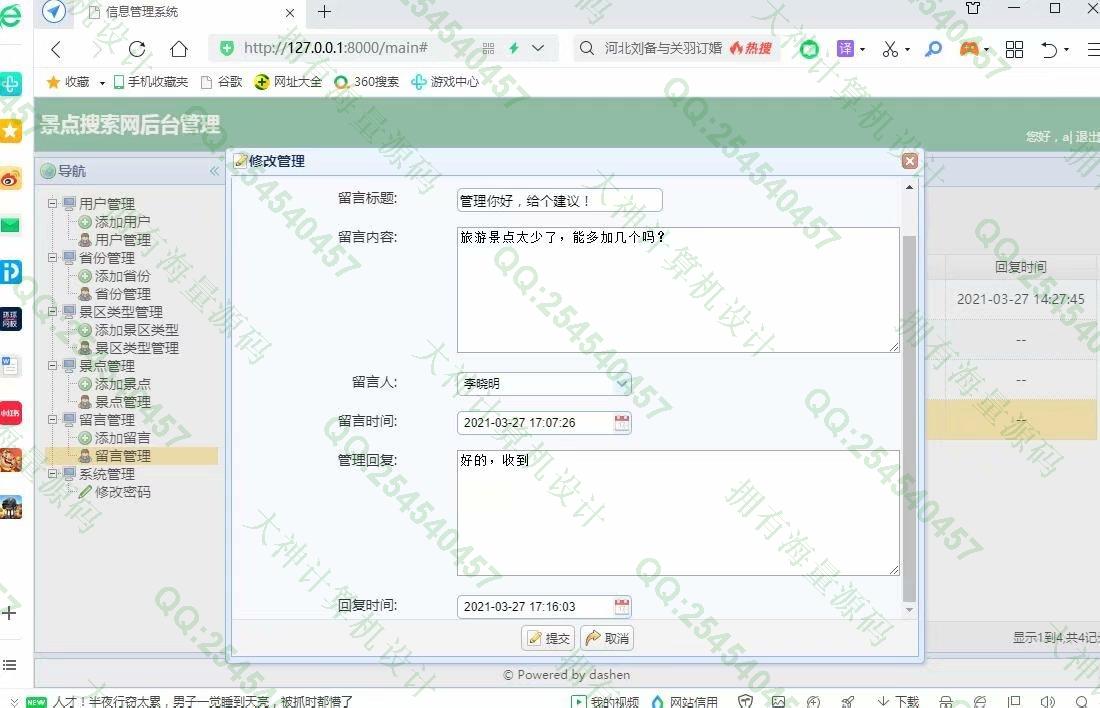Image resolution: width=1100 pixels, height=708 pixels.
Task: Click the green mail icon in sidebar
Action: [11, 225]
